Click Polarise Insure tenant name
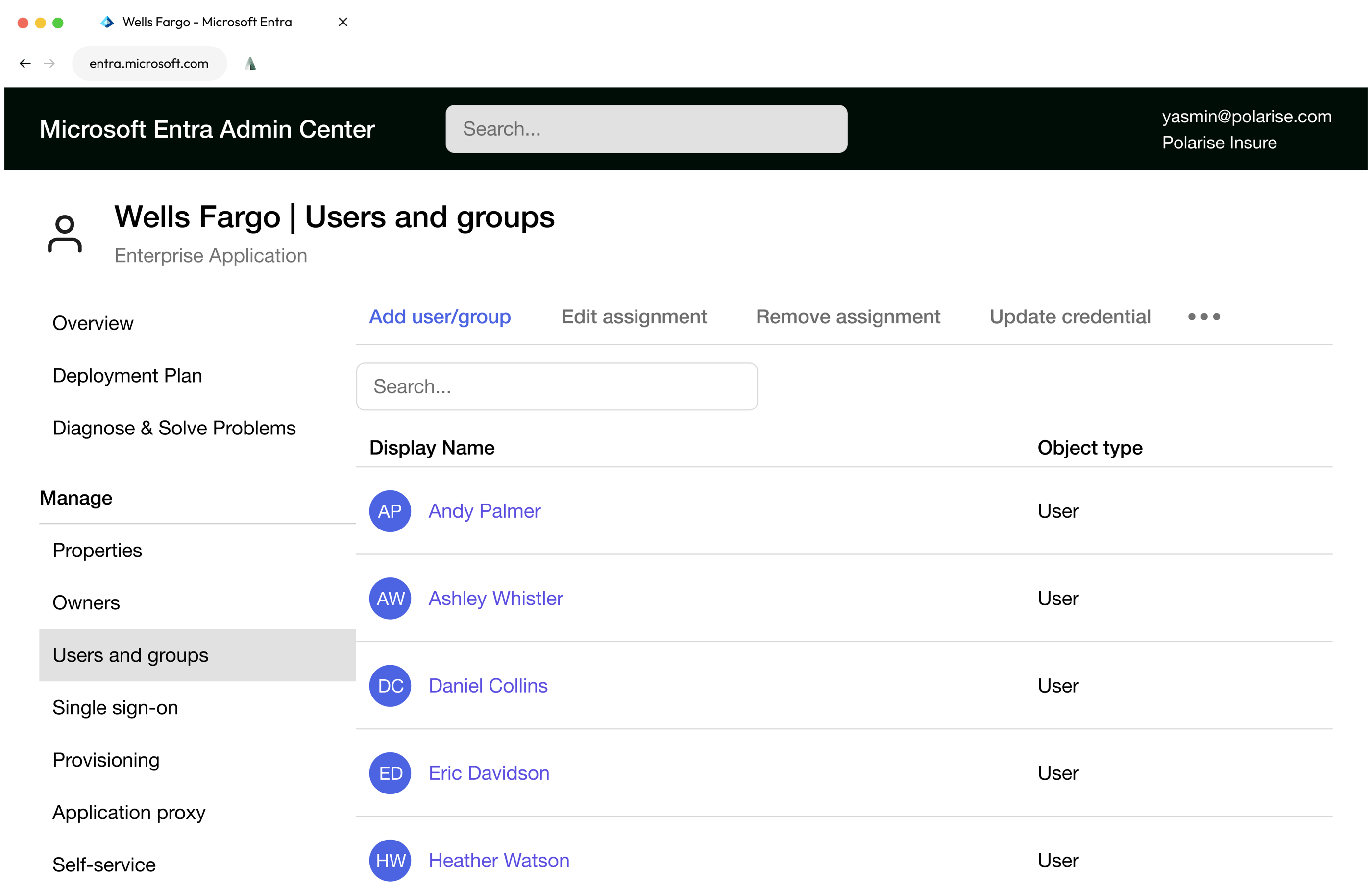Image resolution: width=1372 pixels, height=889 pixels. [1219, 143]
